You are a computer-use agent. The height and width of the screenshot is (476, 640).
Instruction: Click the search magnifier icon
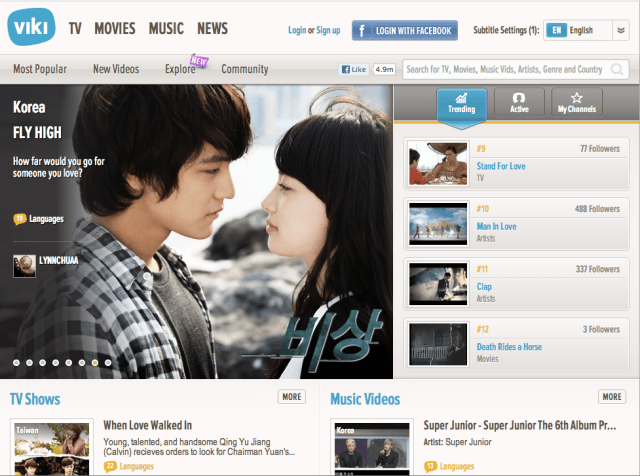[x=617, y=69]
